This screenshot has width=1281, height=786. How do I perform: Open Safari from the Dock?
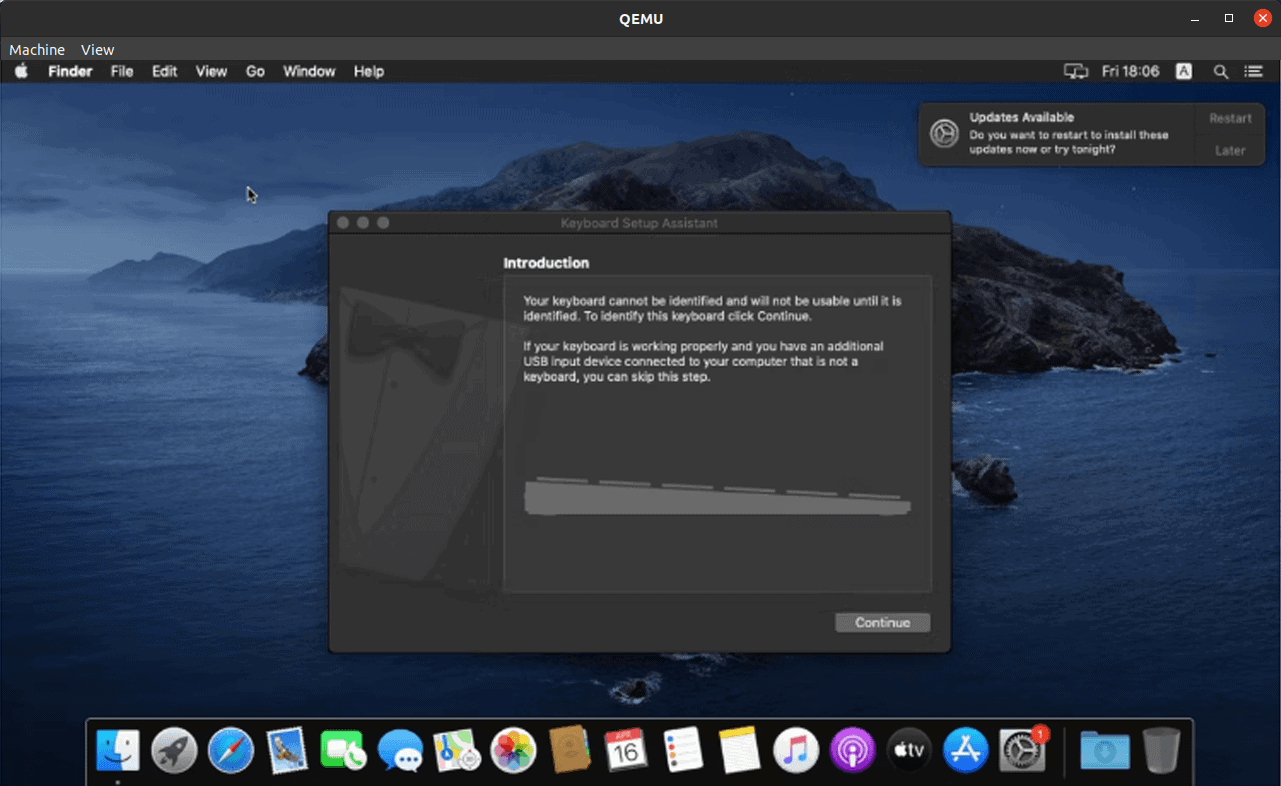point(231,750)
